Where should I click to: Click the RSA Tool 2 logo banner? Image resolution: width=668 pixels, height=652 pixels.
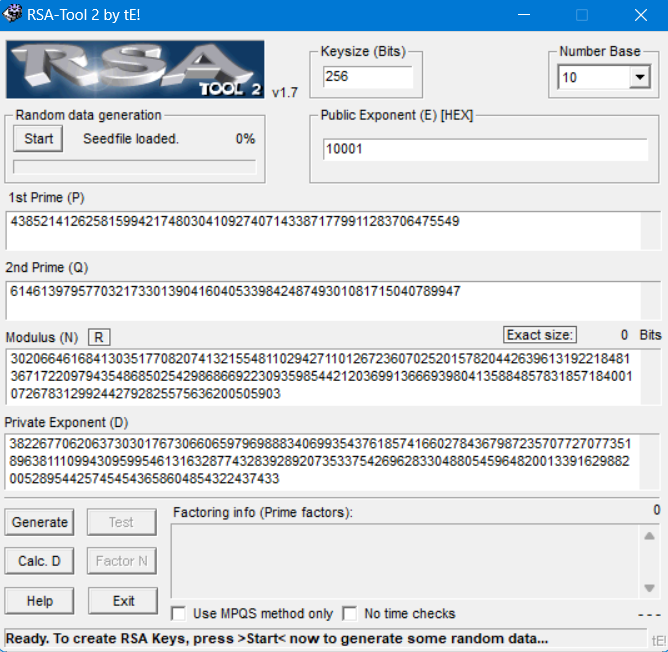coord(135,70)
